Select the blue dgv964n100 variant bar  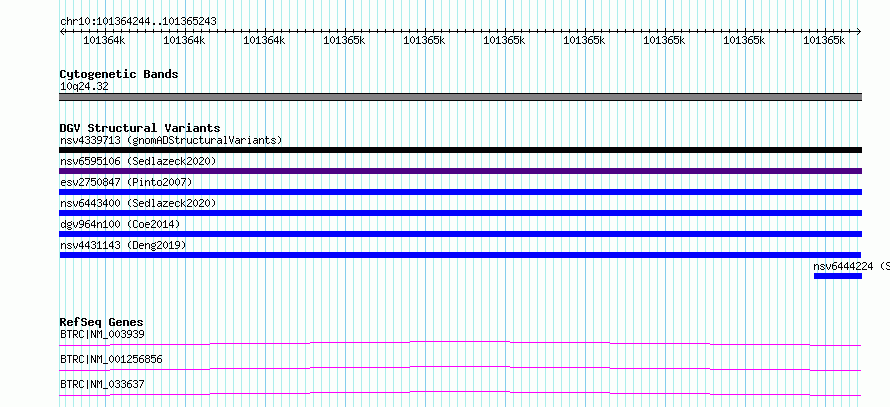pyautogui.click(x=461, y=234)
